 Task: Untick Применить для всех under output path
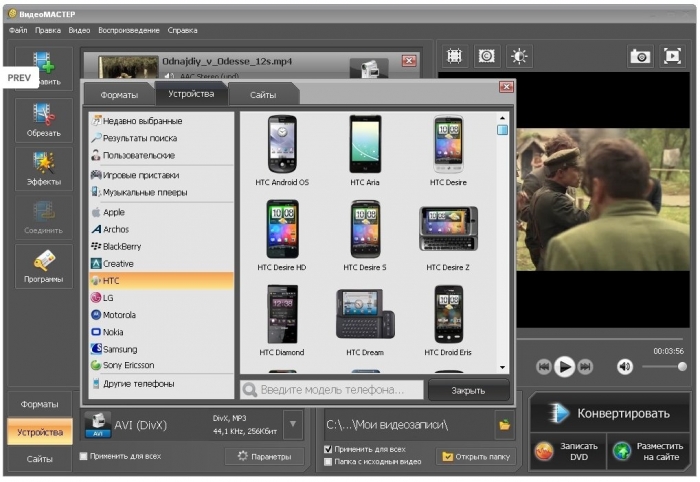click(329, 449)
